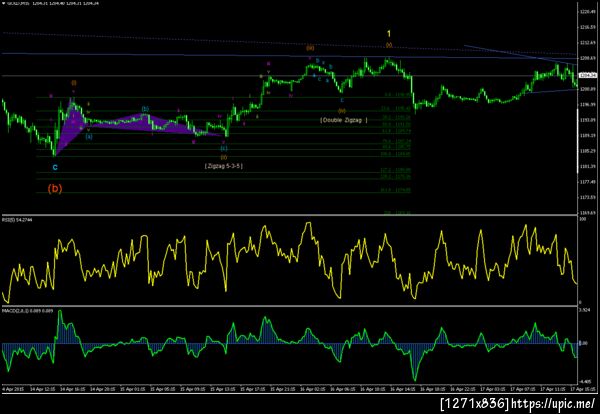
Task: Click the MACD indicator label
Action: [x=28, y=311]
